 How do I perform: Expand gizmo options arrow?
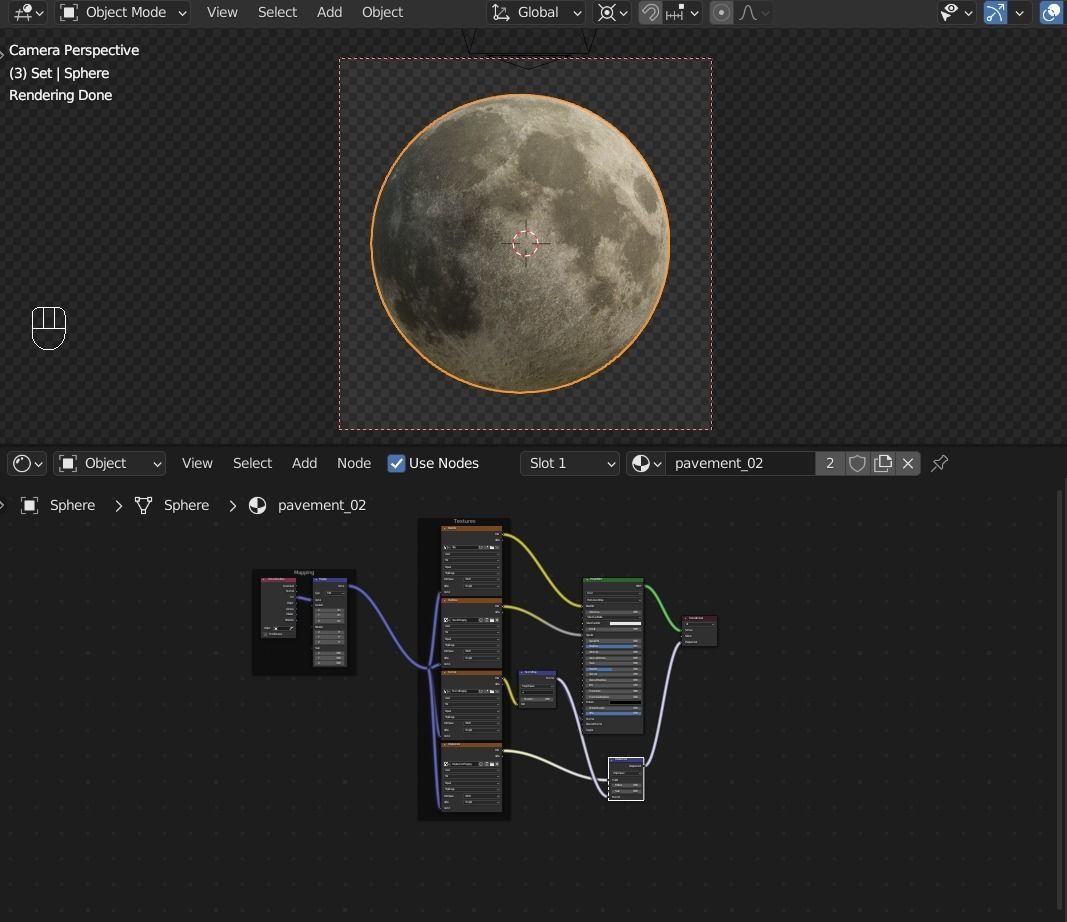coord(1019,12)
